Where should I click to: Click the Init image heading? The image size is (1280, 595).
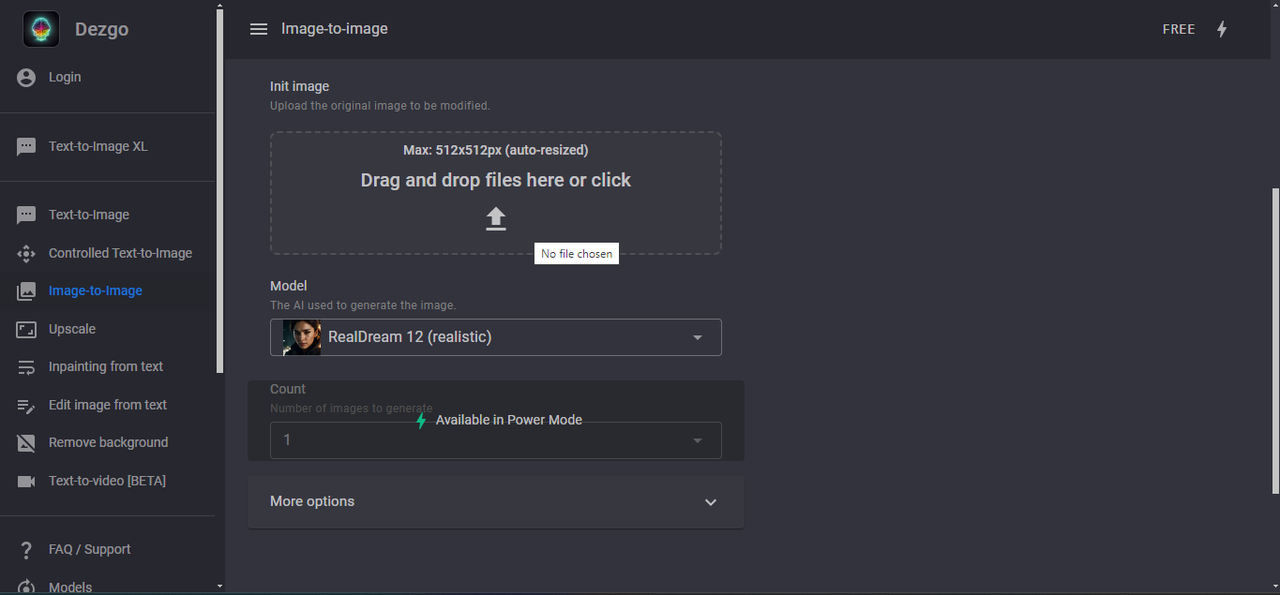pos(299,86)
